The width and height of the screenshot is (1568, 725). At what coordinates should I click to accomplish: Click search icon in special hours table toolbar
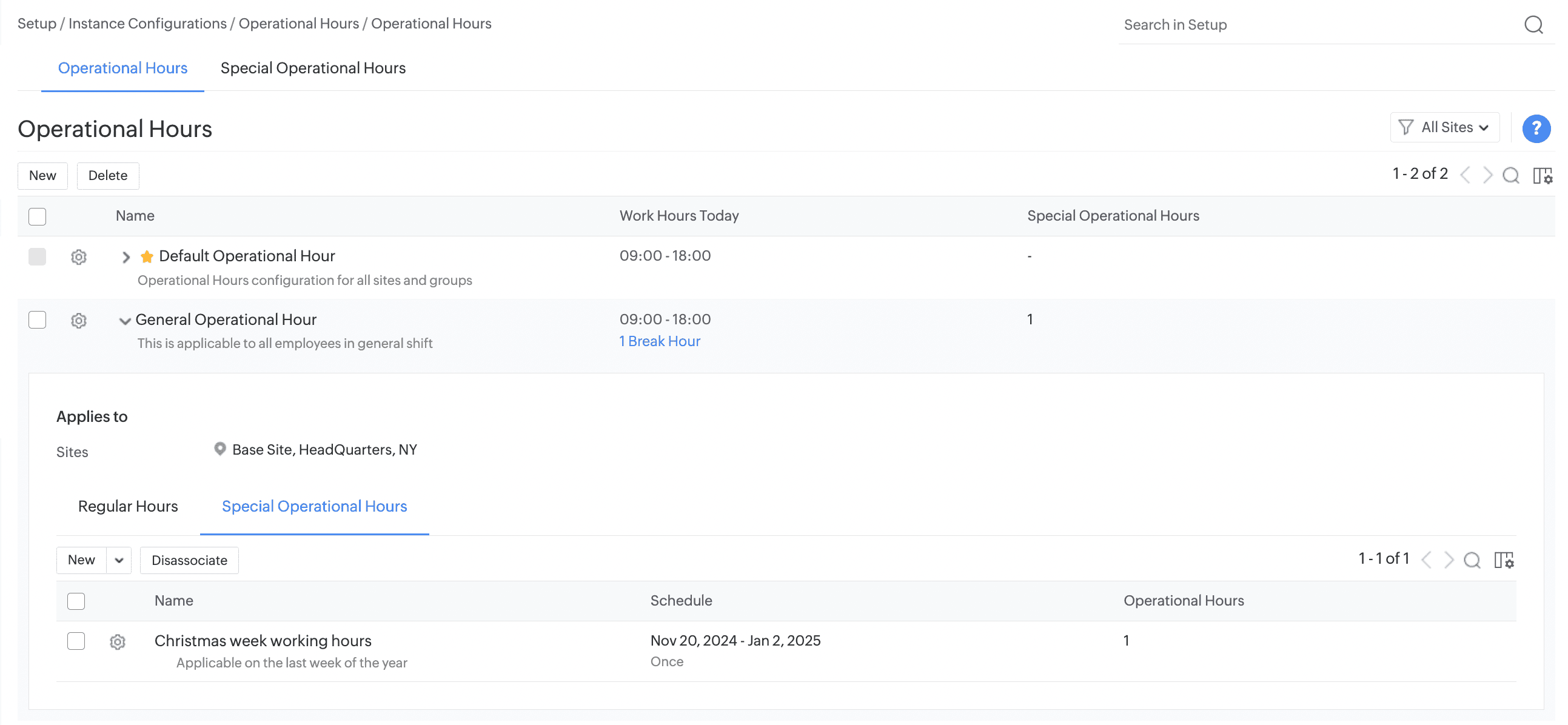[1471, 560]
